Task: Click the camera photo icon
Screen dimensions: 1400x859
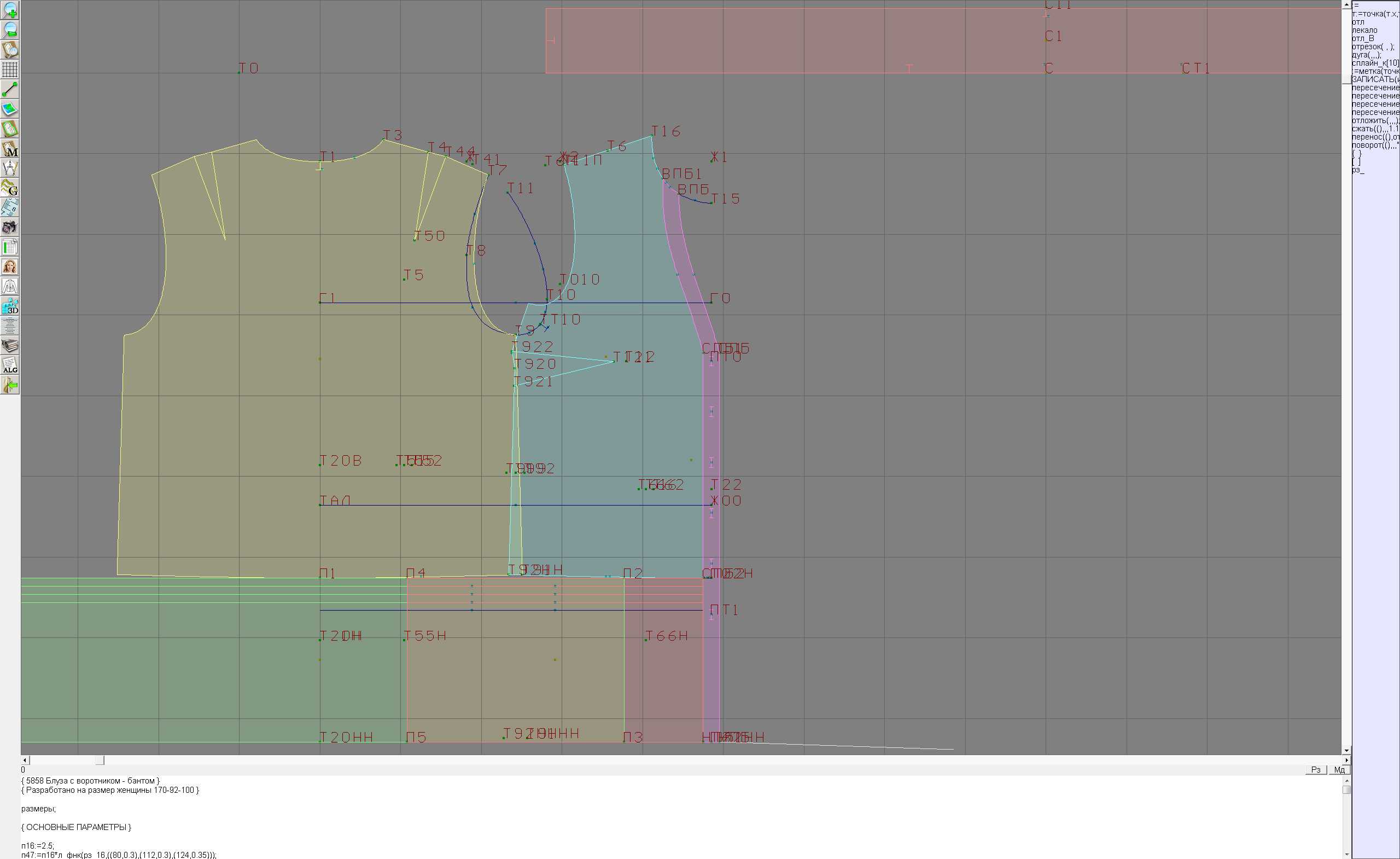Action: [10, 228]
